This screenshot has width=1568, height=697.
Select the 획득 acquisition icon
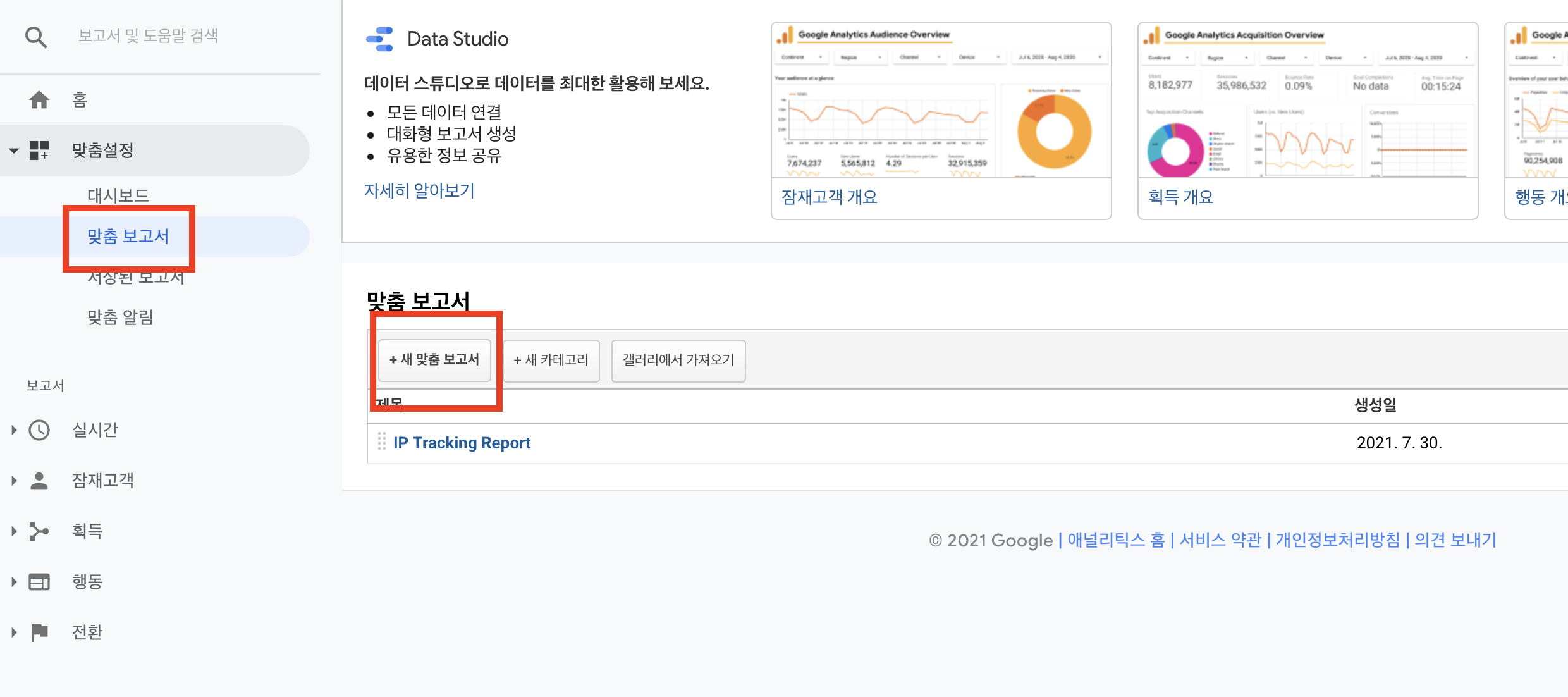[x=39, y=531]
